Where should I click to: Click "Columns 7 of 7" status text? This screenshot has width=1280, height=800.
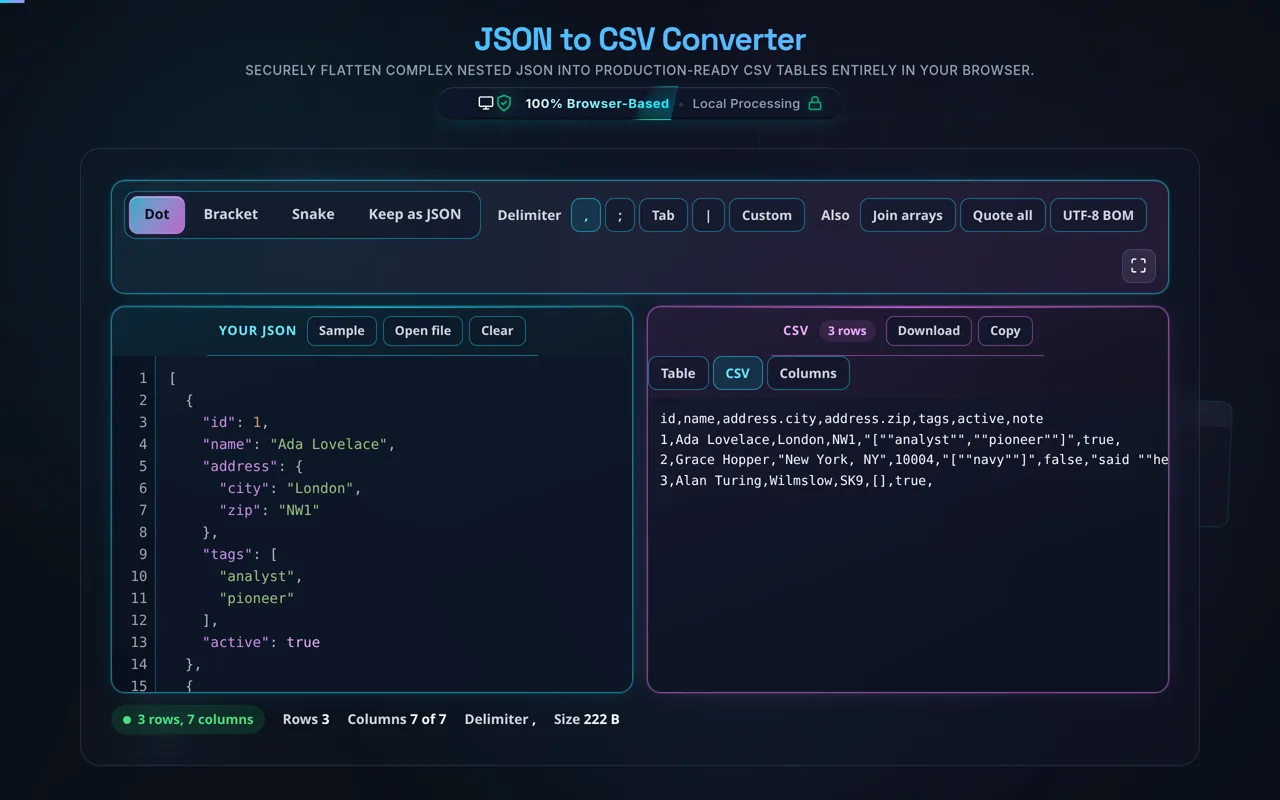(397, 719)
